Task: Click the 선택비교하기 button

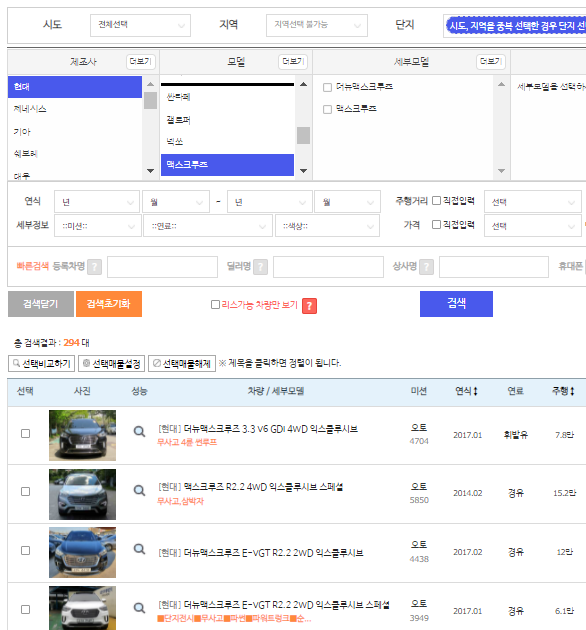Action: click(x=41, y=364)
